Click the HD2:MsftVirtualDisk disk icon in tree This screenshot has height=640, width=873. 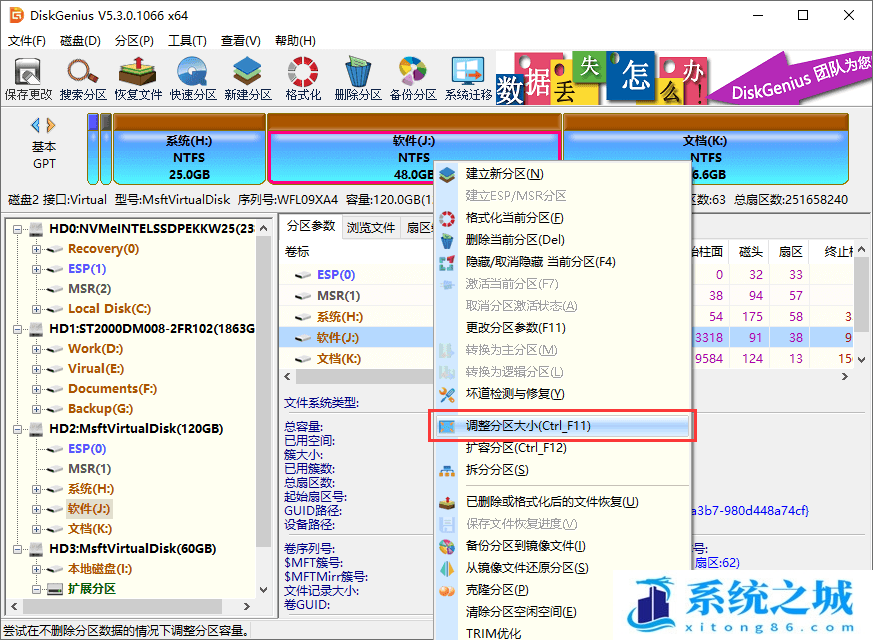[x=36, y=429]
